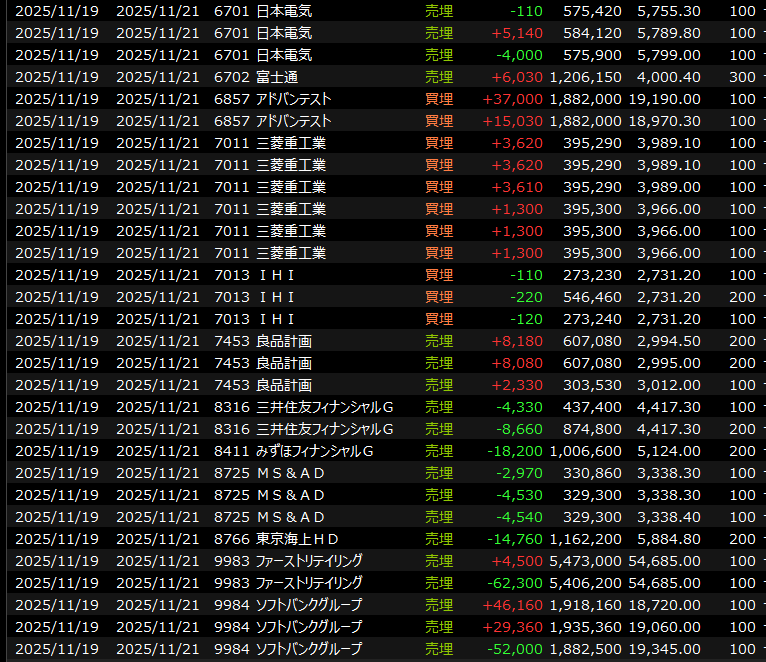The width and height of the screenshot is (766, 662).
Task: Select the 売埋 trade type in 富士通 row
Action: coord(438,77)
